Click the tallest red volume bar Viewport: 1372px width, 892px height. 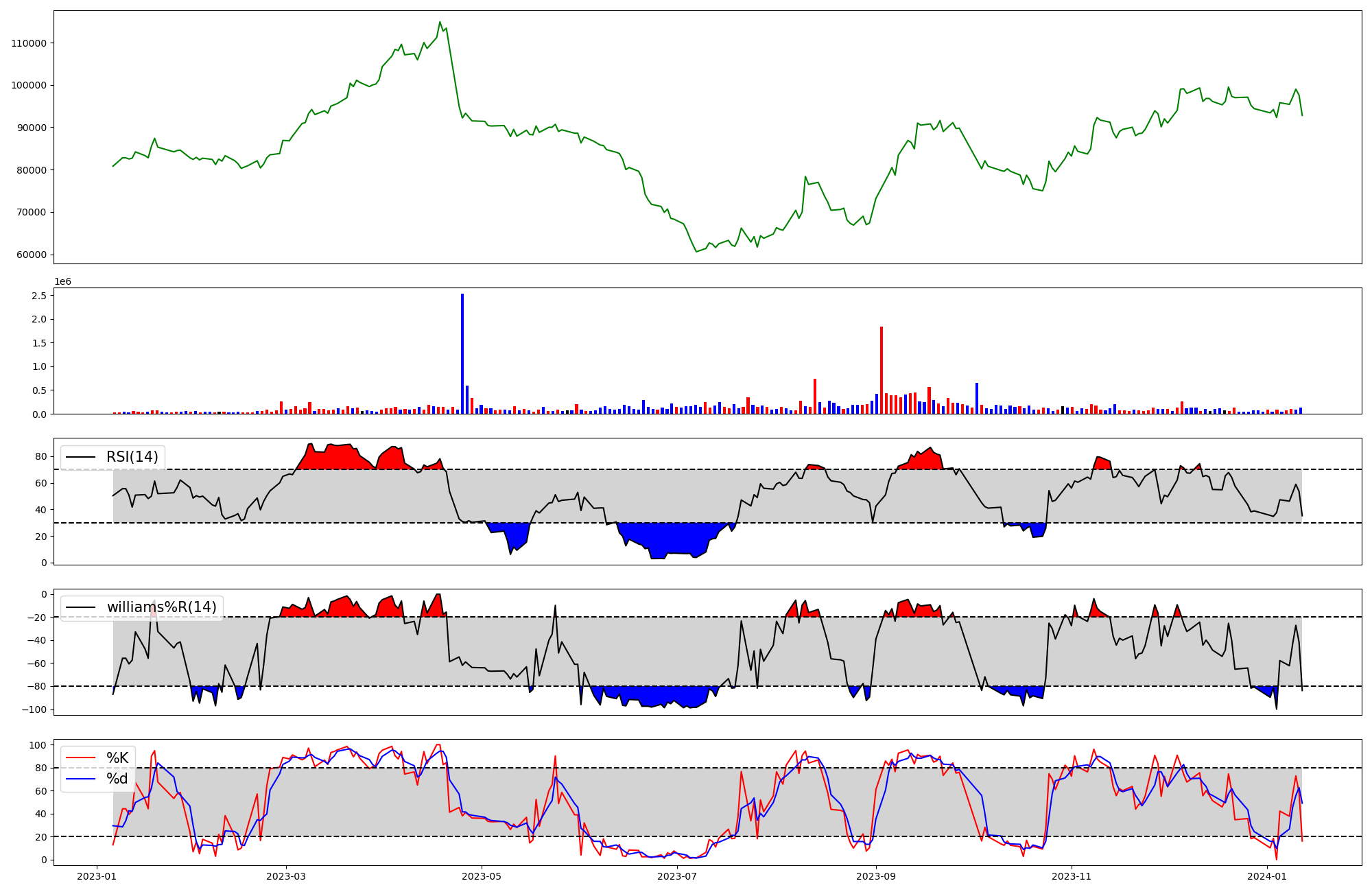coord(882,371)
